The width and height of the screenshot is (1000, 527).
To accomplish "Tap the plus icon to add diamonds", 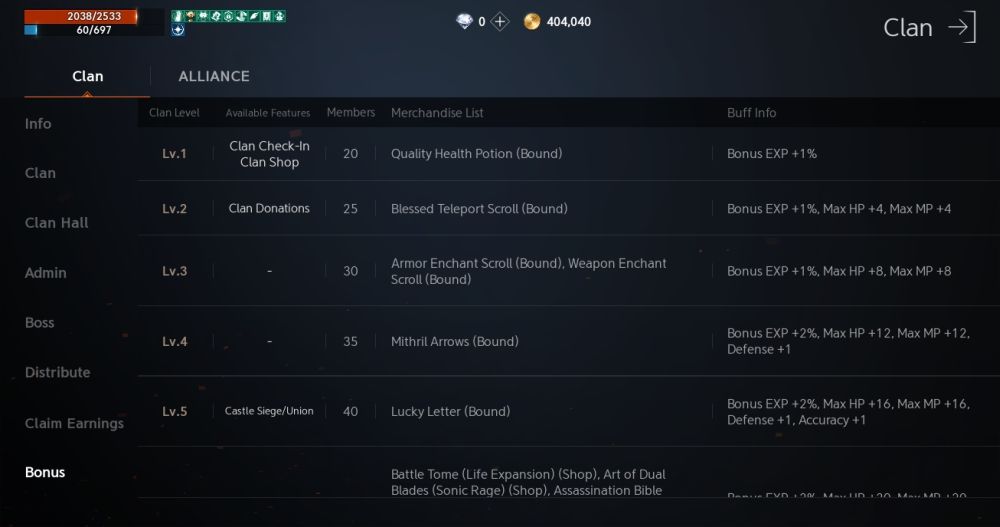I will click(500, 21).
